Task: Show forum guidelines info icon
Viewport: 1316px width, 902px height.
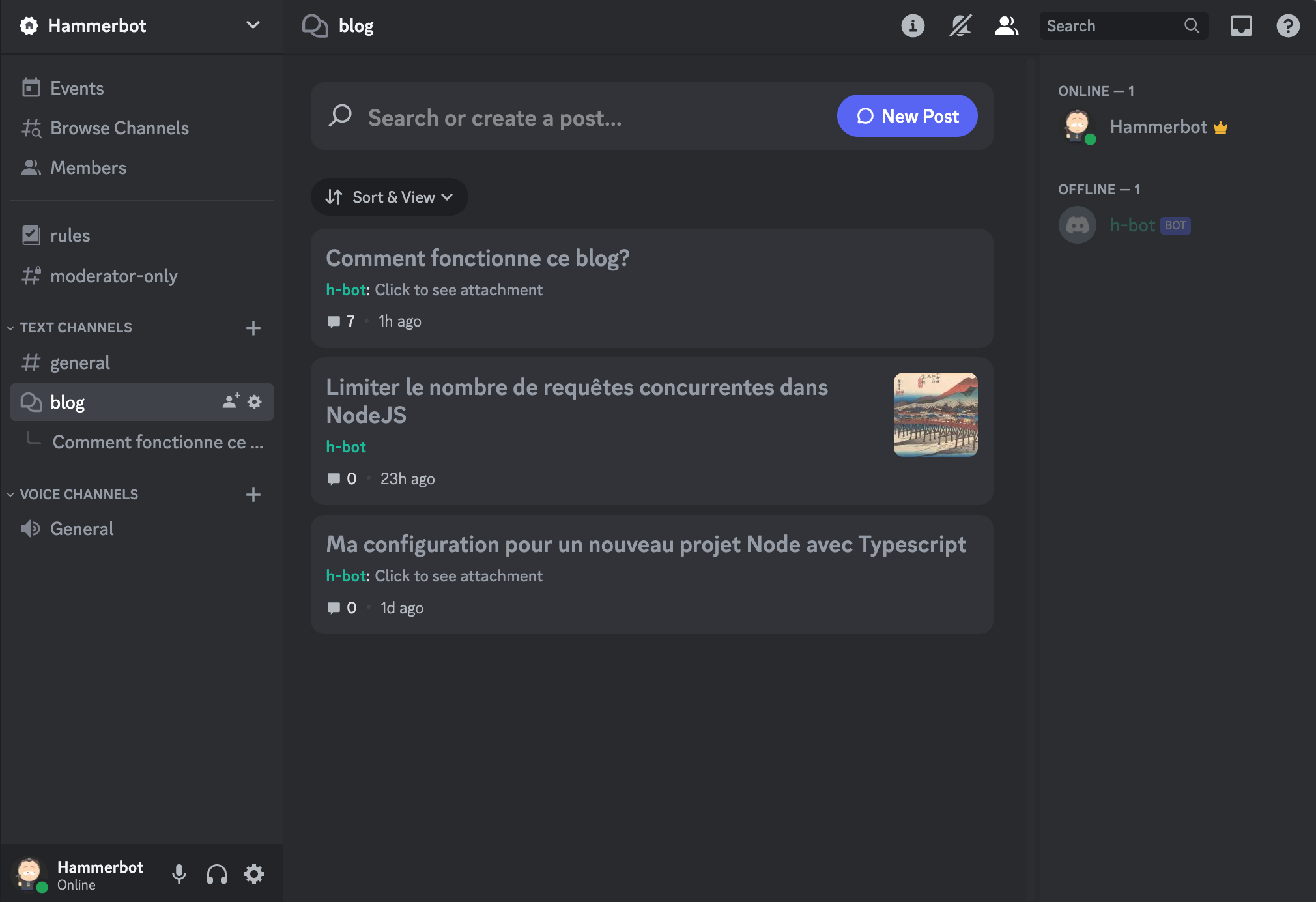Action: tap(913, 26)
